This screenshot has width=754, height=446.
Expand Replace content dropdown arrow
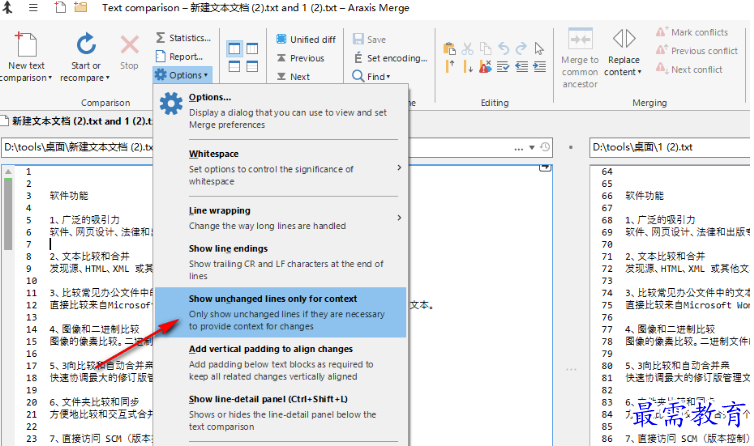point(640,72)
